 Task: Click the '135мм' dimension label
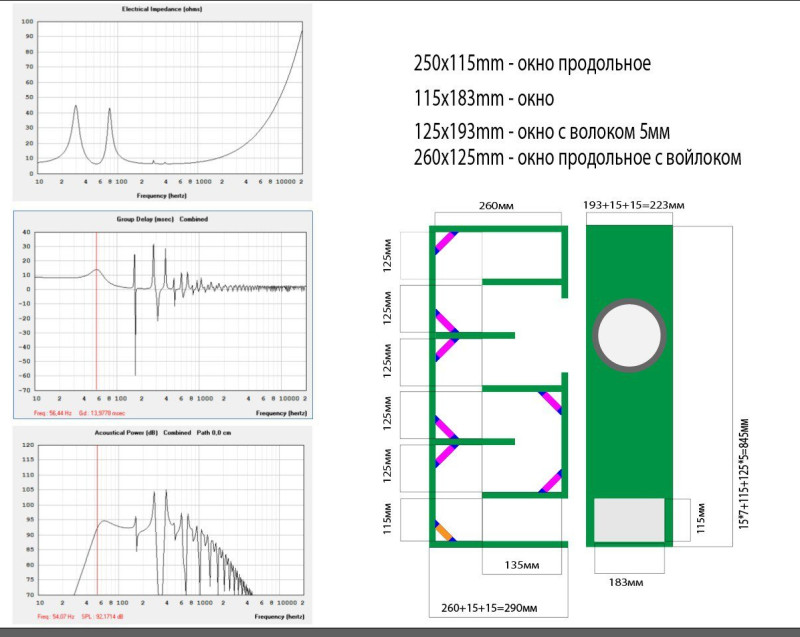pos(521,565)
